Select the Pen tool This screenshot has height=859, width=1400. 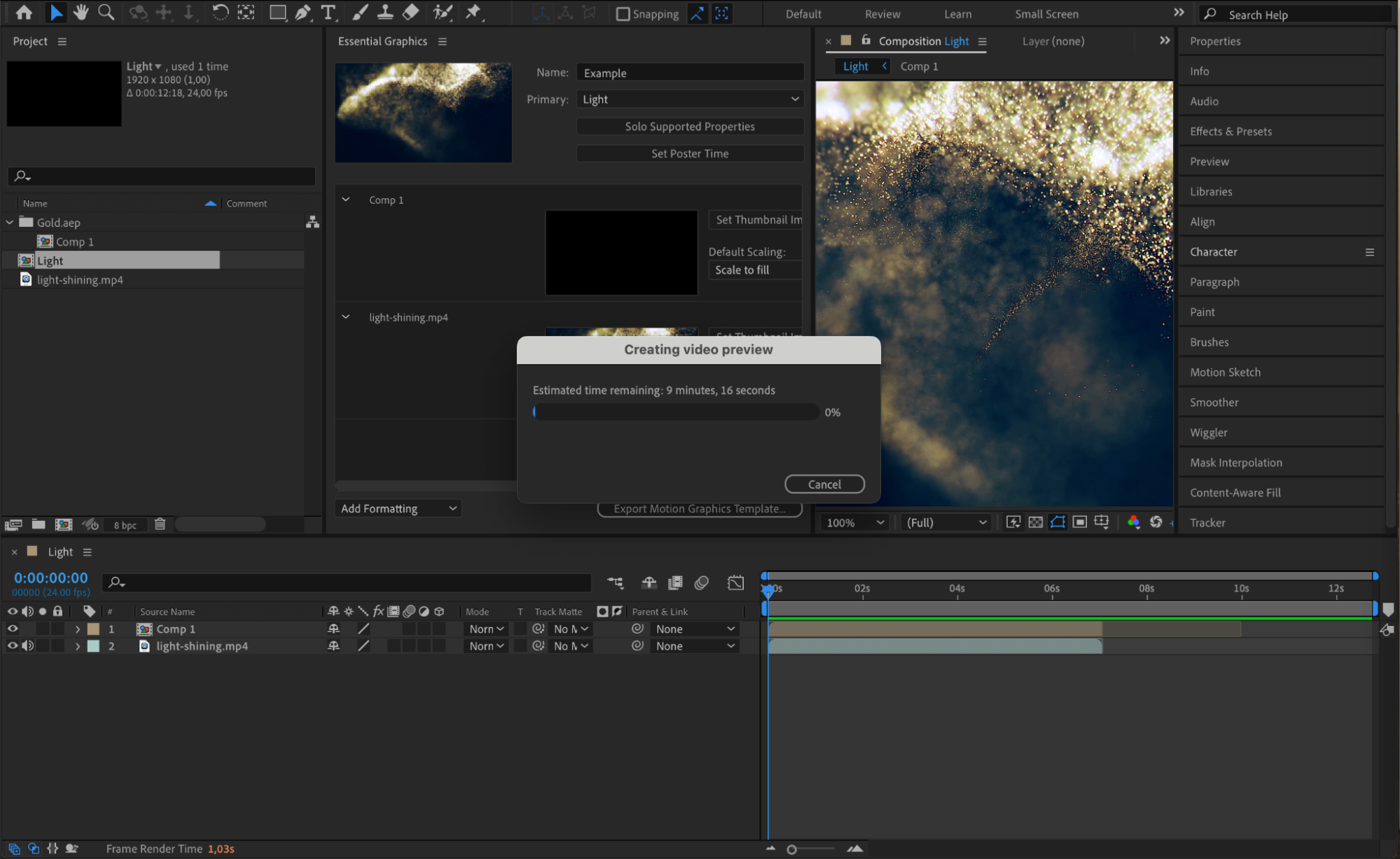(x=303, y=13)
